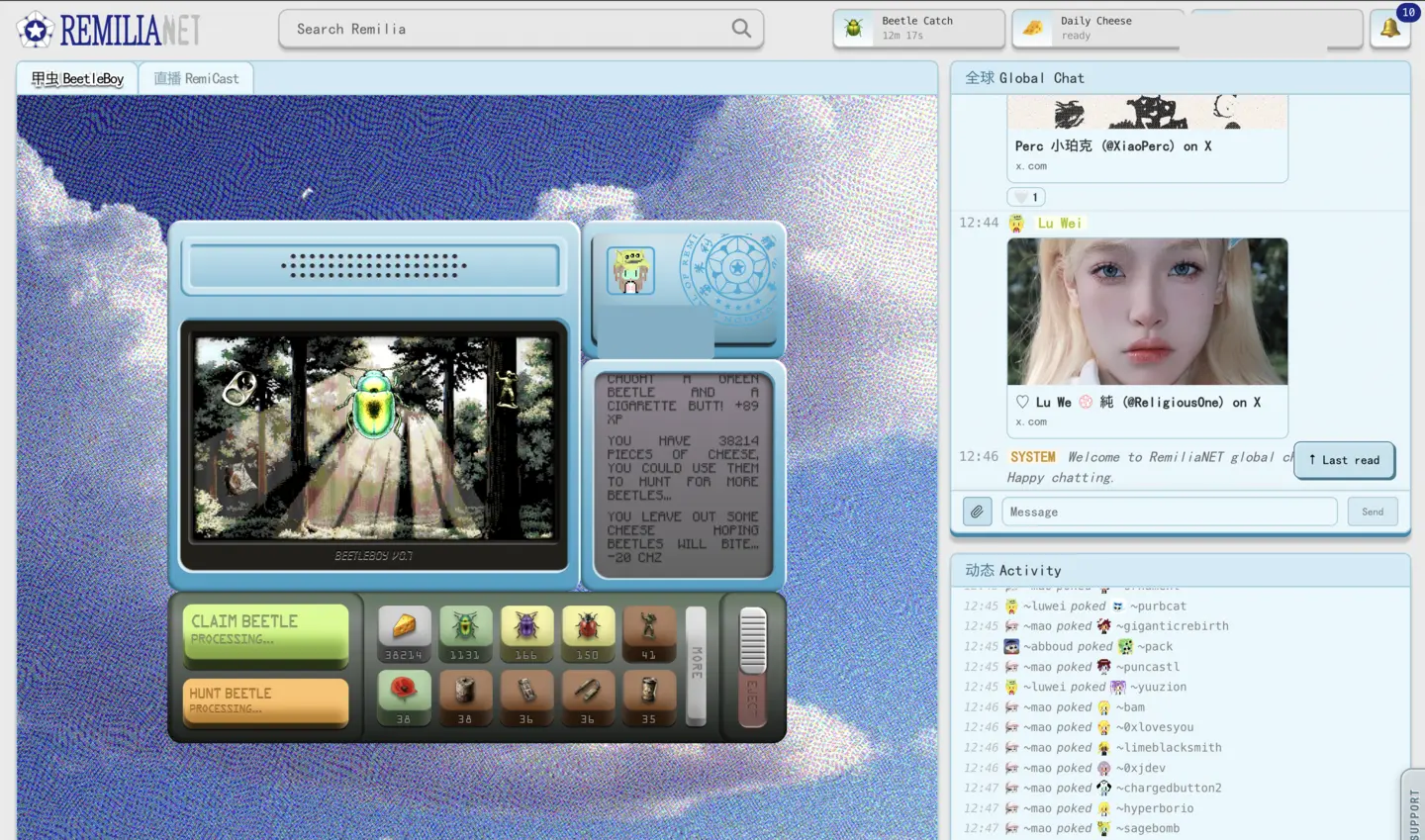Select the ladybug item 150
This screenshot has width=1425, height=840.
tap(588, 634)
